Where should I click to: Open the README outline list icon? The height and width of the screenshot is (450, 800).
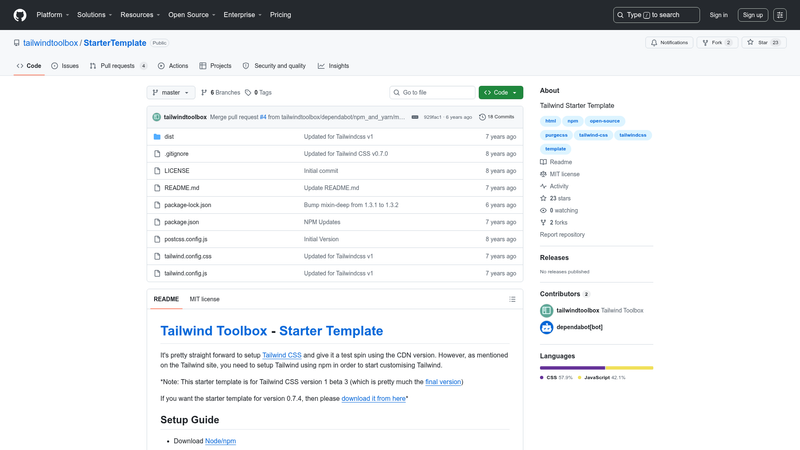pyautogui.click(x=512, y=299)
